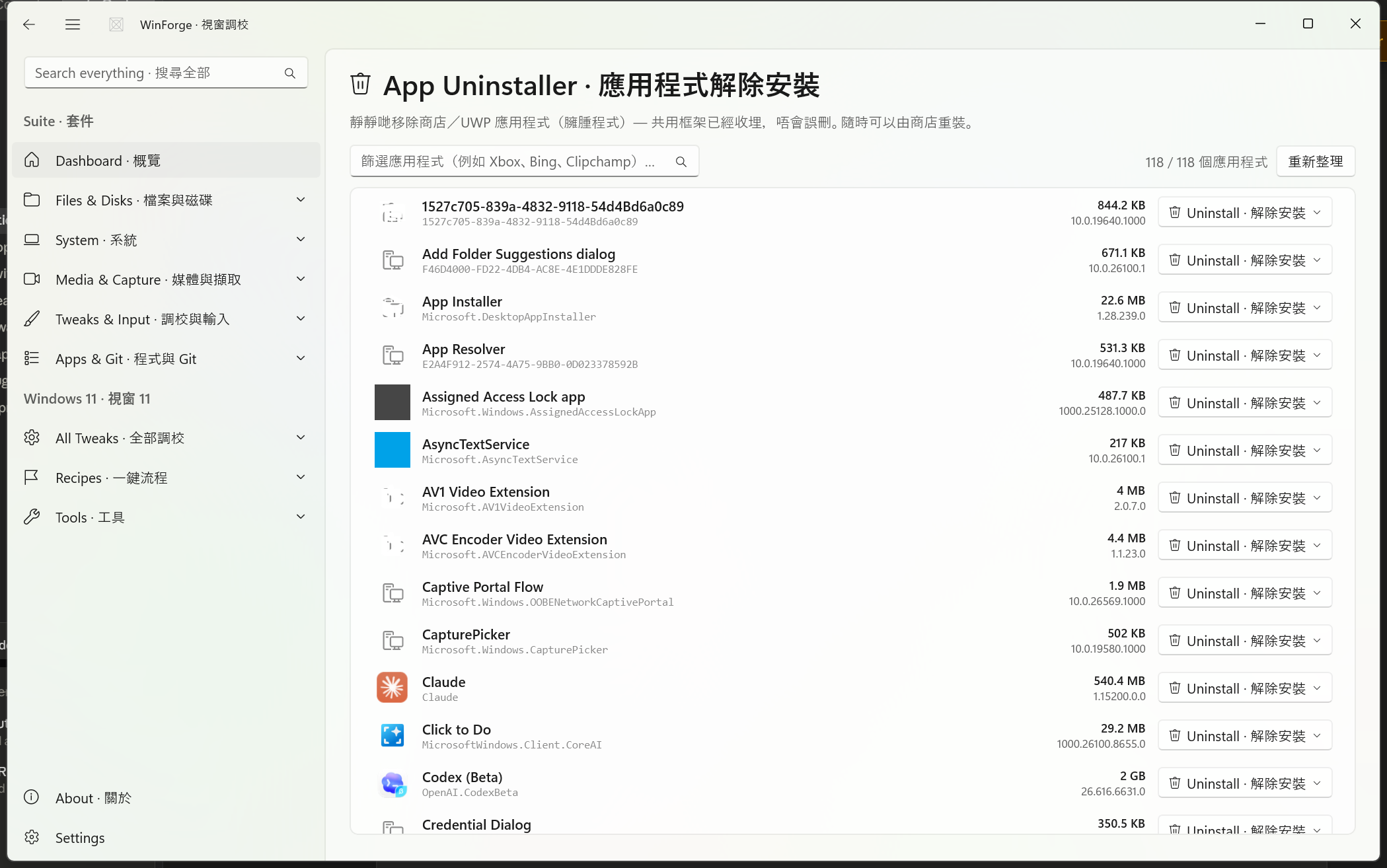
Task: Click OpenAI.CodexBeta package name
Action: (470, 793)
